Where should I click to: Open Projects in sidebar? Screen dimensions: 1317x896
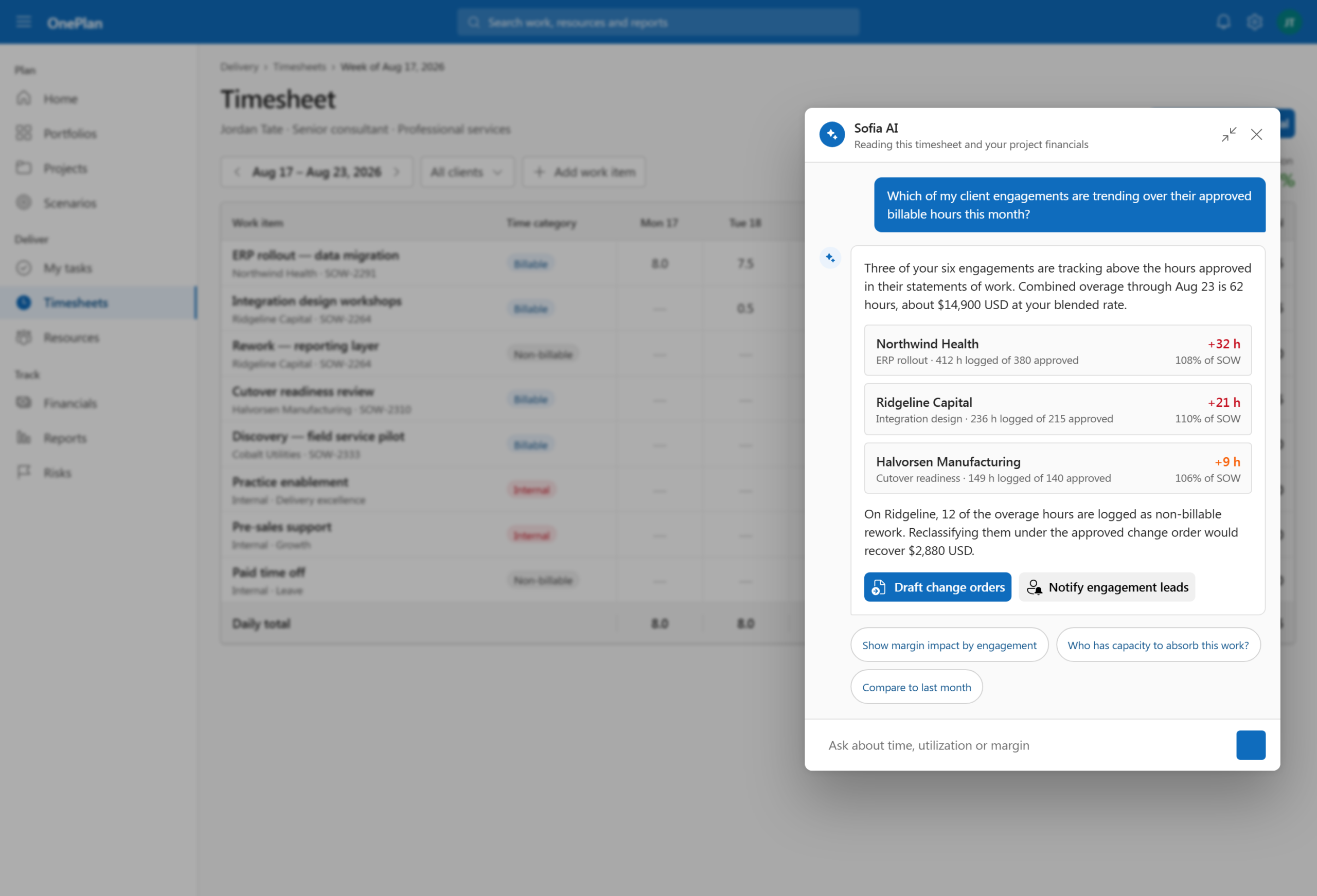(x=99, y=168)
